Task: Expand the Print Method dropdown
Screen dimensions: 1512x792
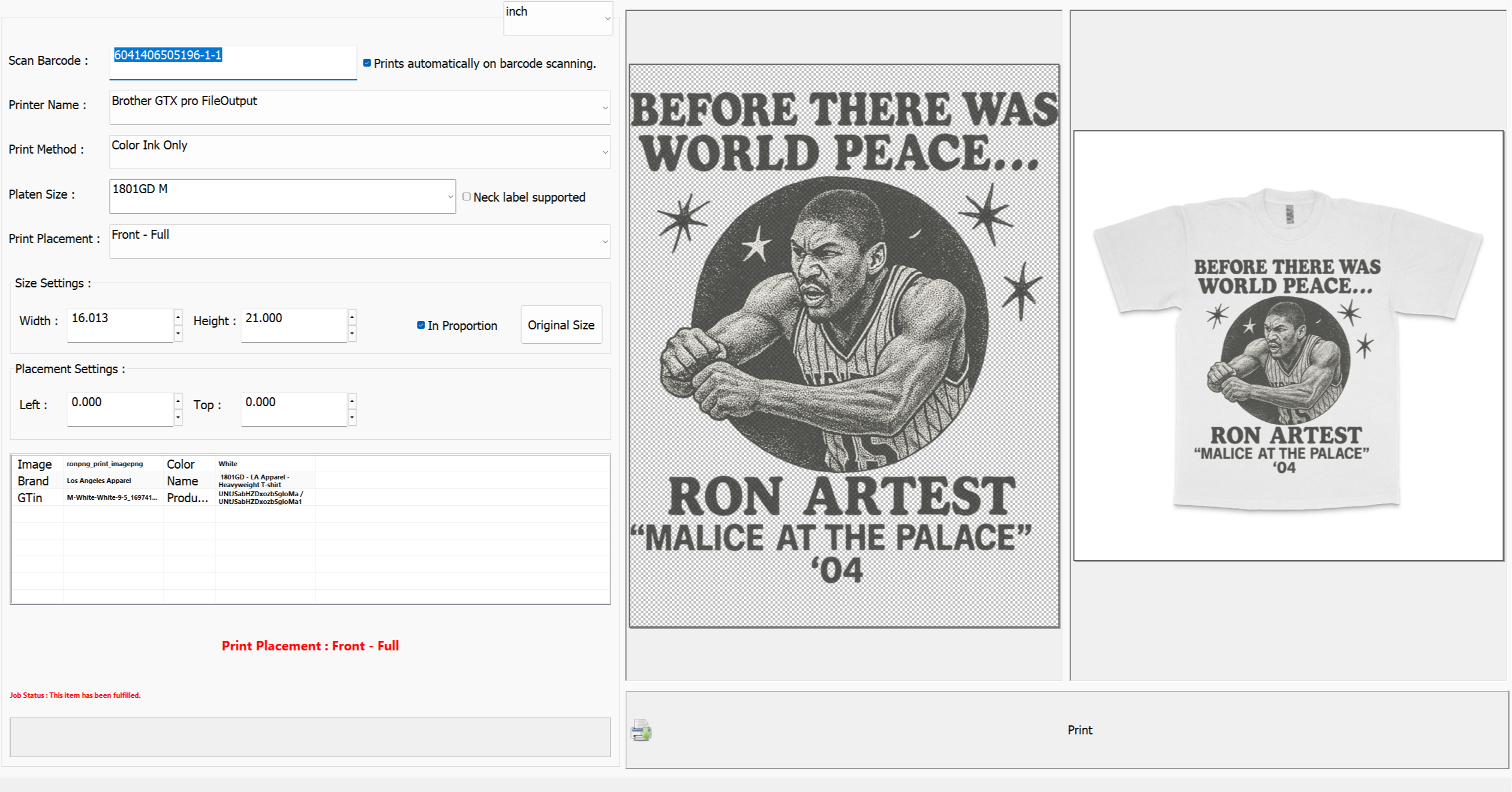Action: tap(605, 152)
